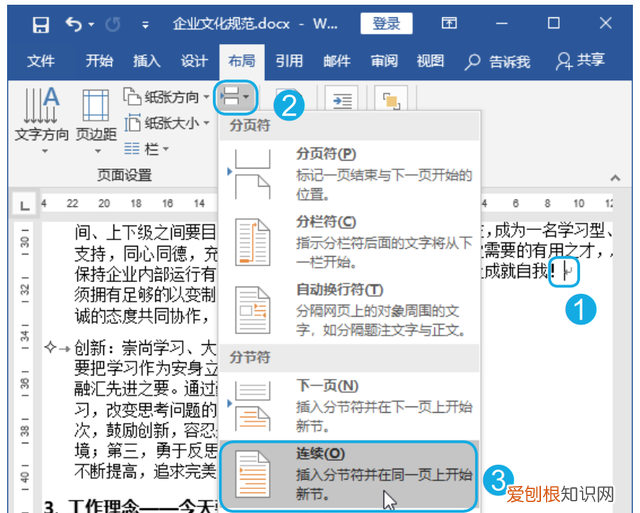Collapse the ribbon with chevron
Screen dimensions: 640x513
point(615,178)
